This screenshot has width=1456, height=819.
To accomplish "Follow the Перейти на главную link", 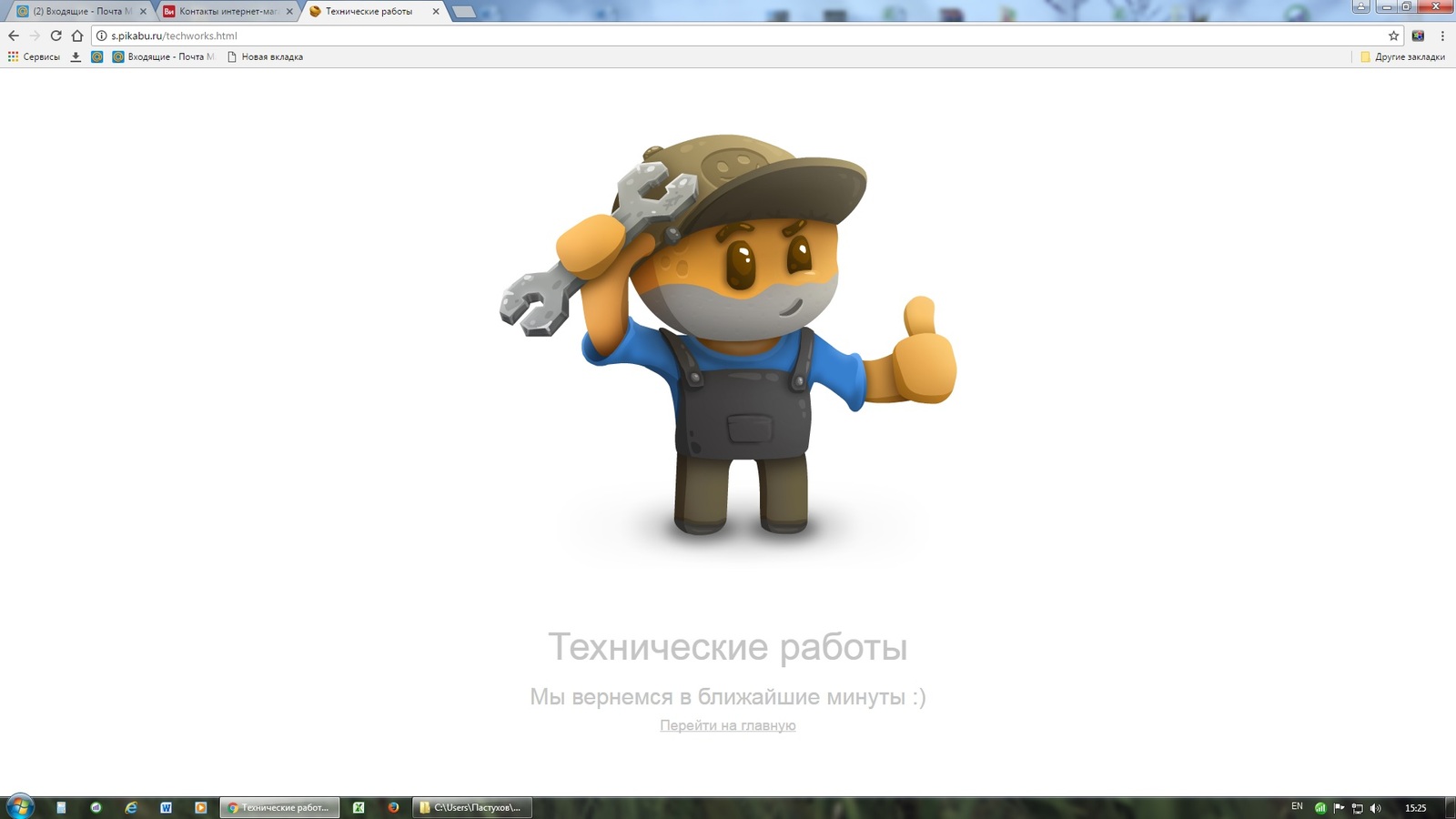I will coord(728,725).
